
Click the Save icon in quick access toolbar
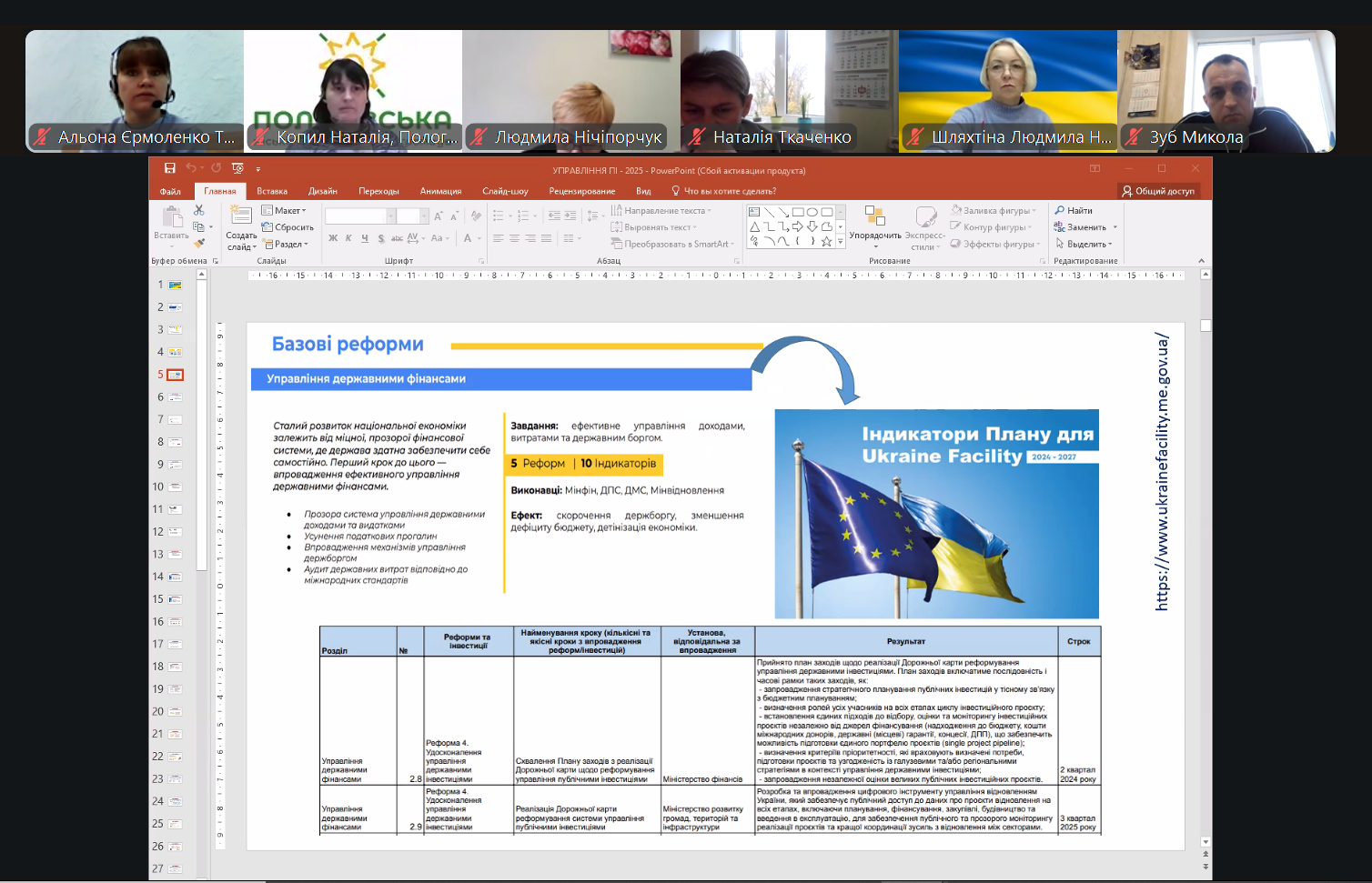click(170, 168)
